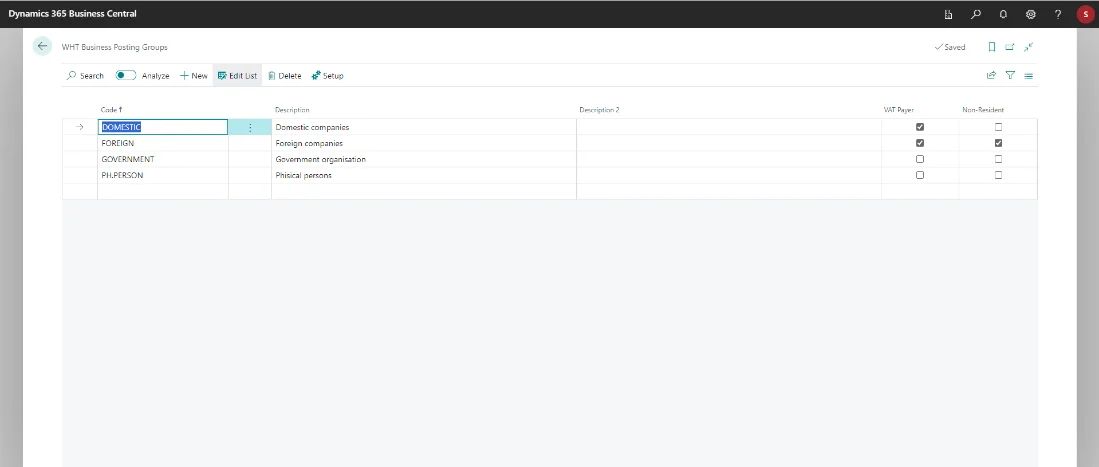Check VAT Payer for GOVERNMENT row
The width and height of the screenshot is (1099, 467).
(x=920, y=159)
